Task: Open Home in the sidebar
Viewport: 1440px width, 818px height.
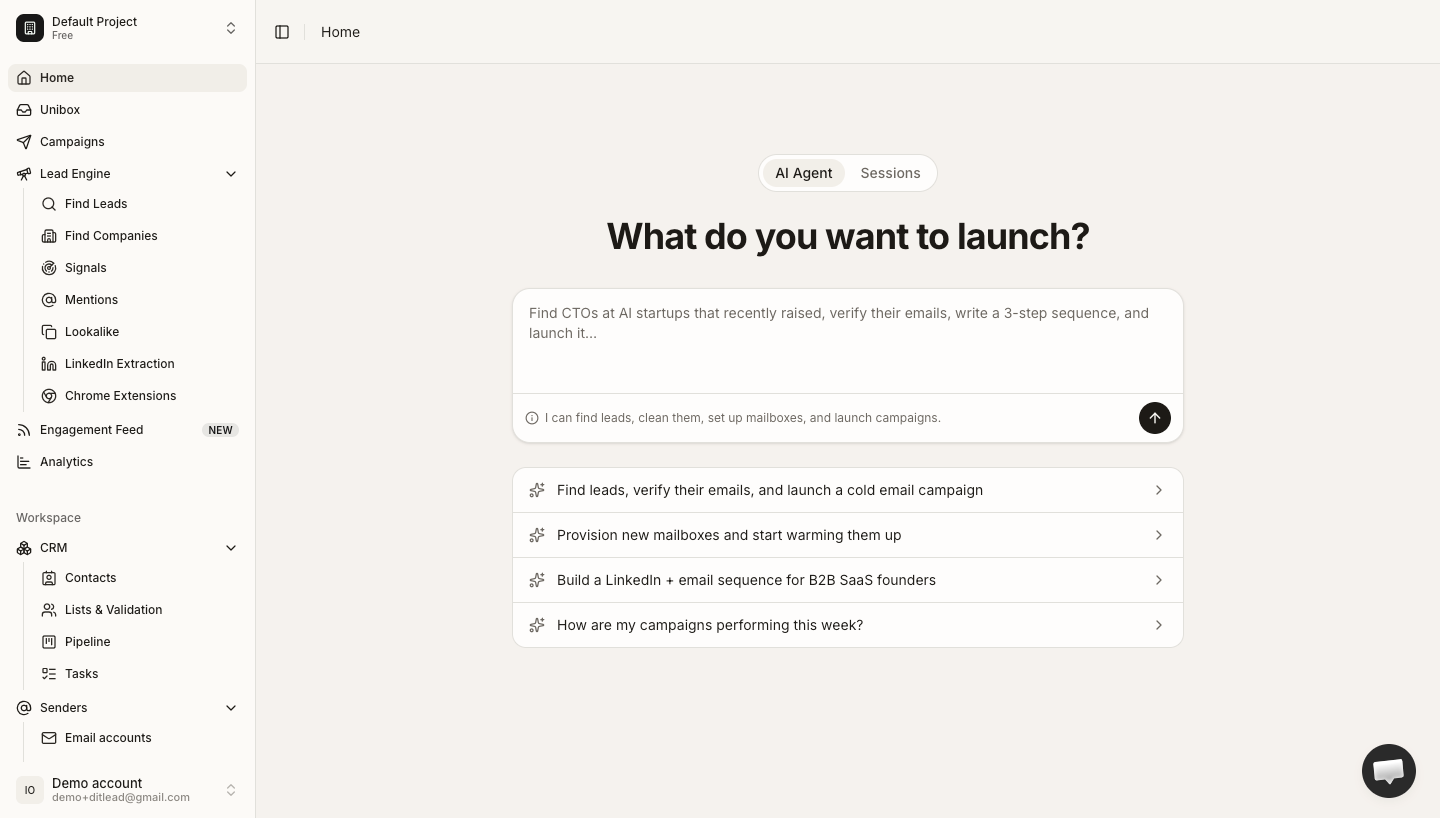Action: tap(127, 78)
